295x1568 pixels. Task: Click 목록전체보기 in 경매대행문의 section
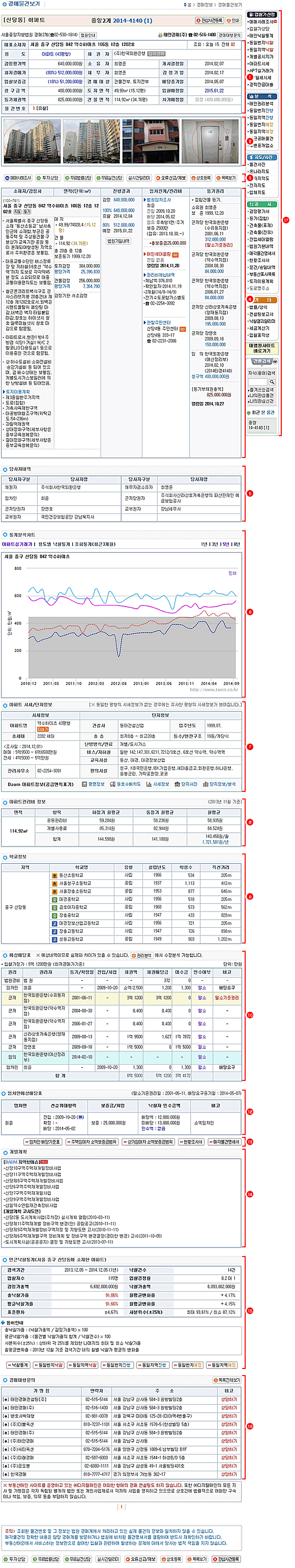tap(227, 1380)
